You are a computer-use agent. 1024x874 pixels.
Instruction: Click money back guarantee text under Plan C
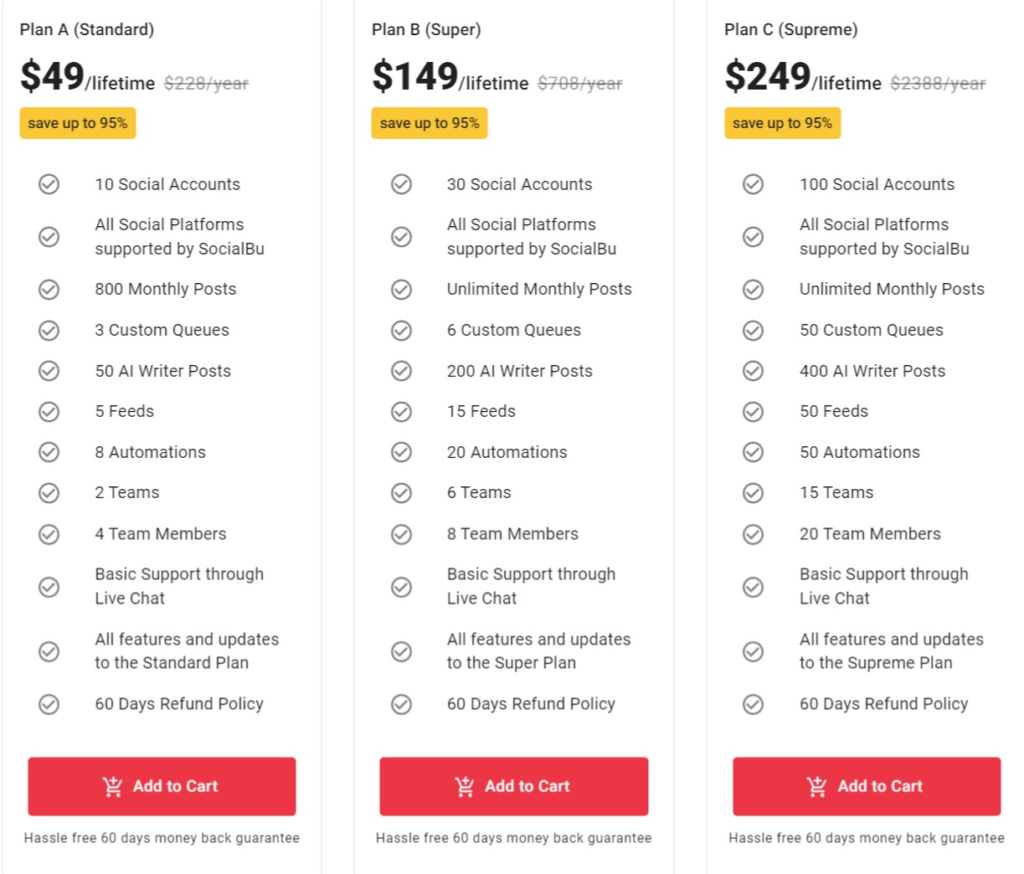[867, 838]
